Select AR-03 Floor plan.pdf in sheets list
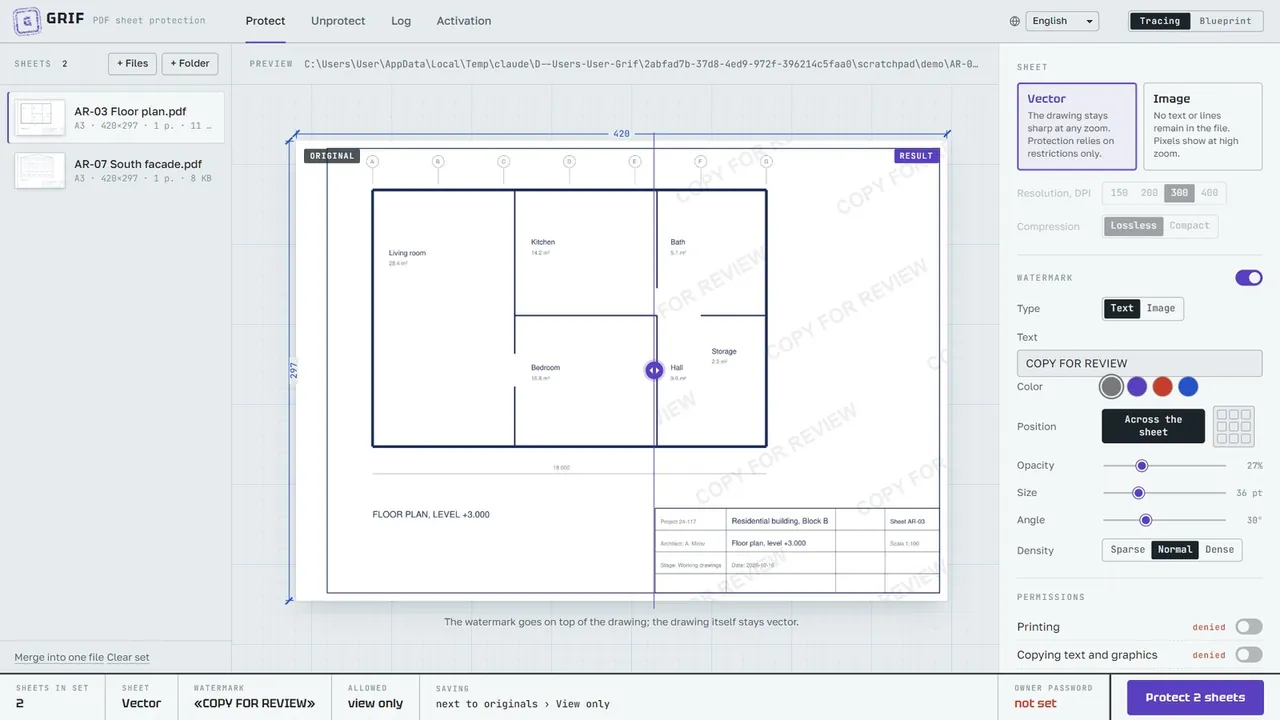Viewport: 1280px width, 720px height. pos(116,118)
